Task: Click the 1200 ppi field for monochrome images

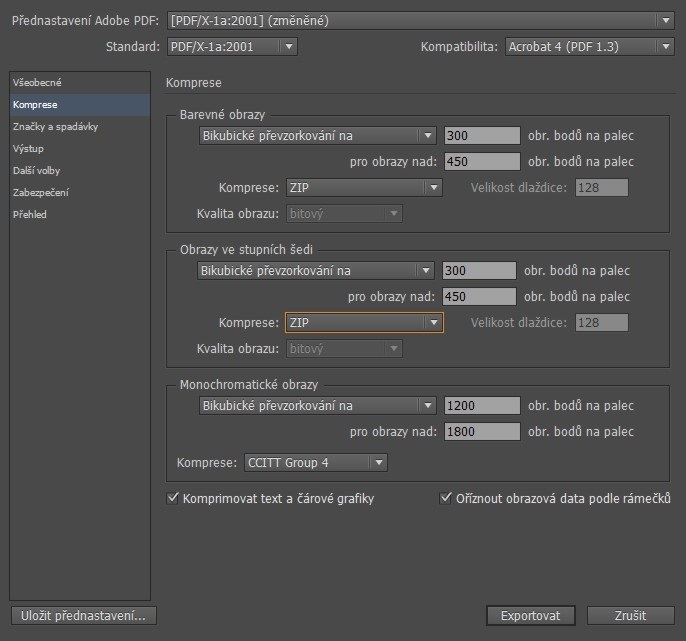Action: pos(482,405)
